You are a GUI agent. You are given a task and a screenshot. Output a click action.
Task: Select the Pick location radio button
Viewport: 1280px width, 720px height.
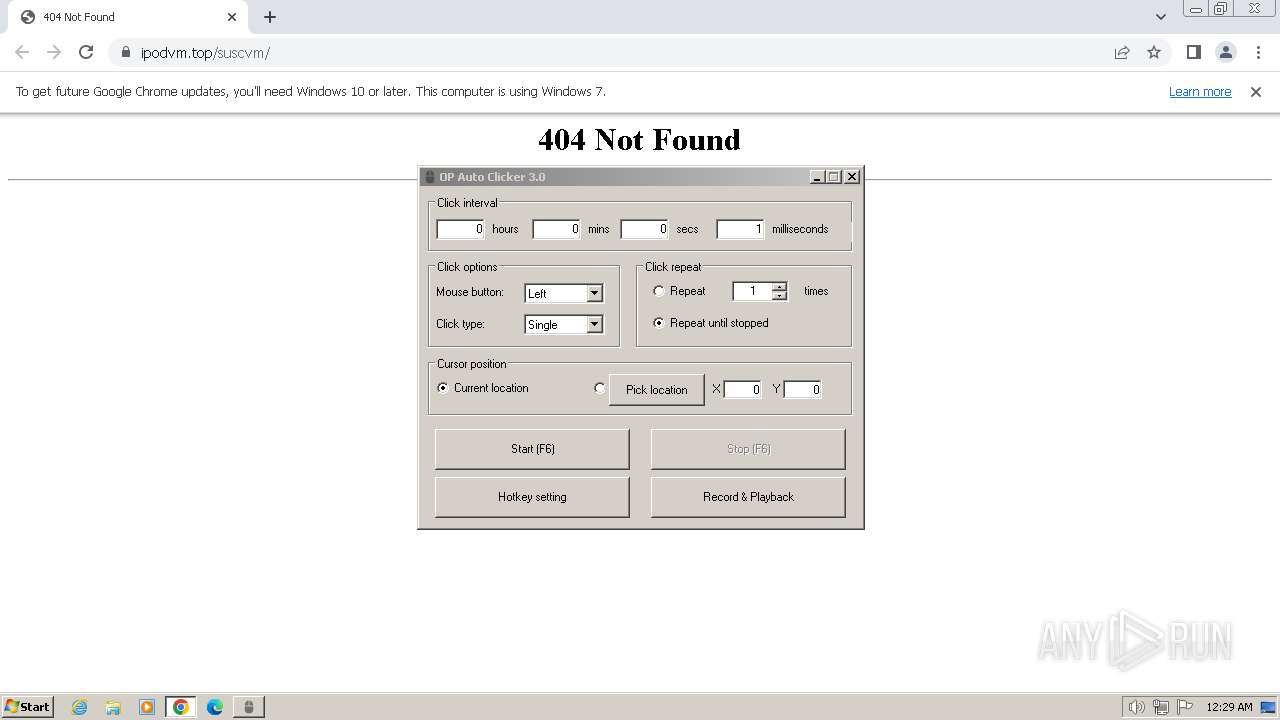pyautogui.click(x=600, y=388)
